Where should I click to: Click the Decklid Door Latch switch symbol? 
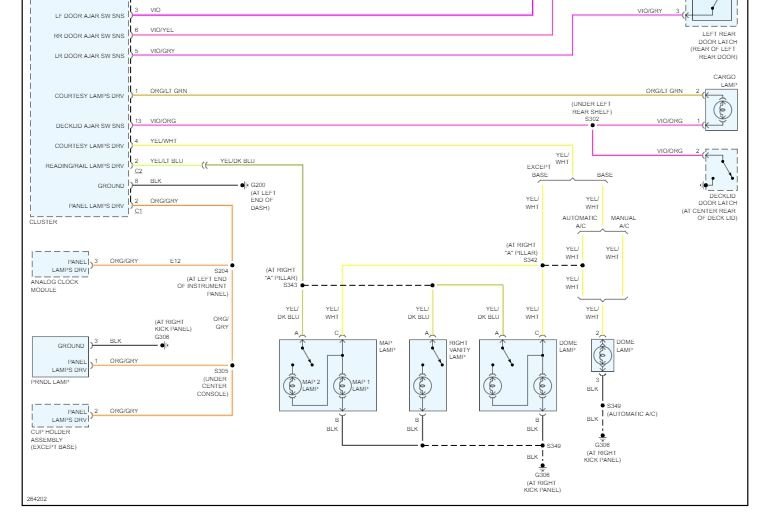click(721, 170)
